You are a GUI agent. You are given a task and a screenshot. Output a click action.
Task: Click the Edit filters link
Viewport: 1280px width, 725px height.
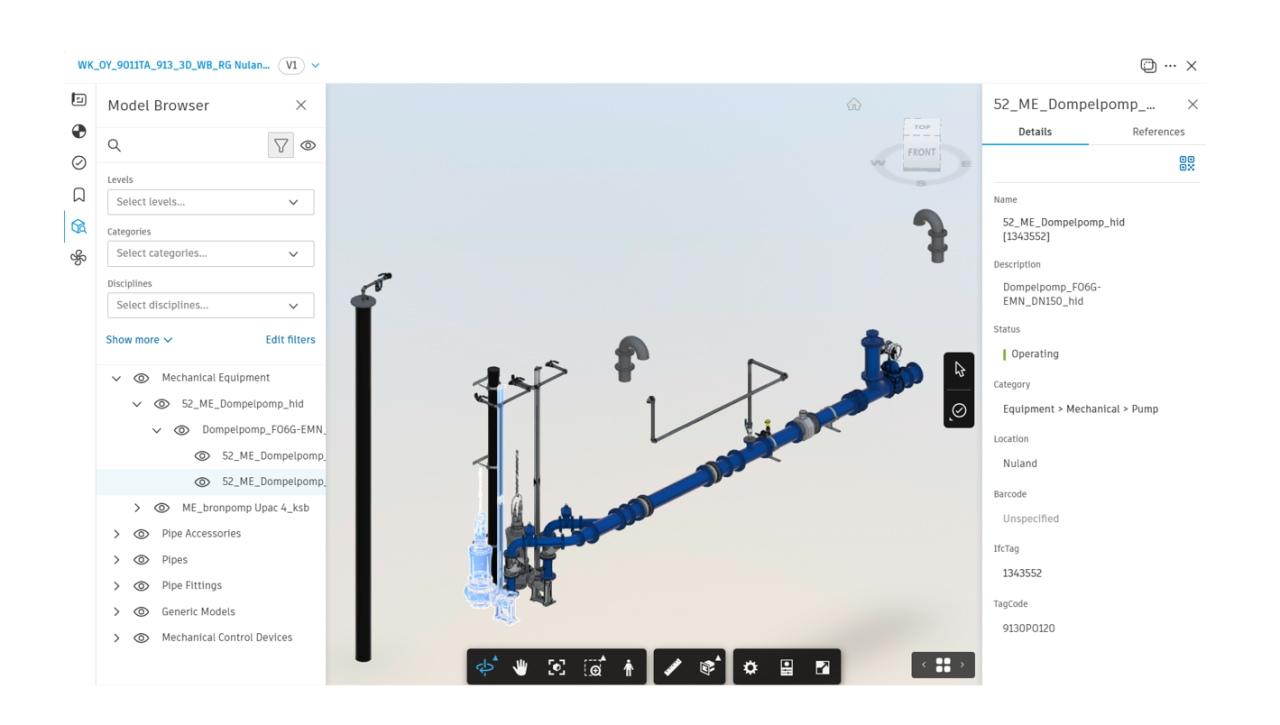click(290, 340)
